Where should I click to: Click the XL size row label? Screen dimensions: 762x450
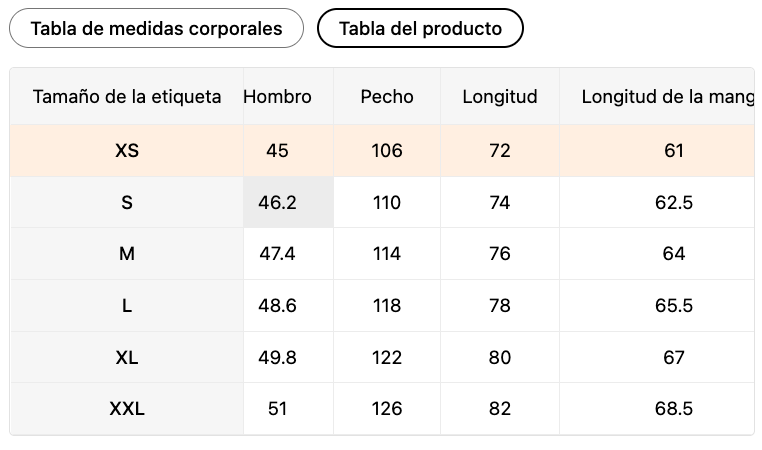point(127,357)
